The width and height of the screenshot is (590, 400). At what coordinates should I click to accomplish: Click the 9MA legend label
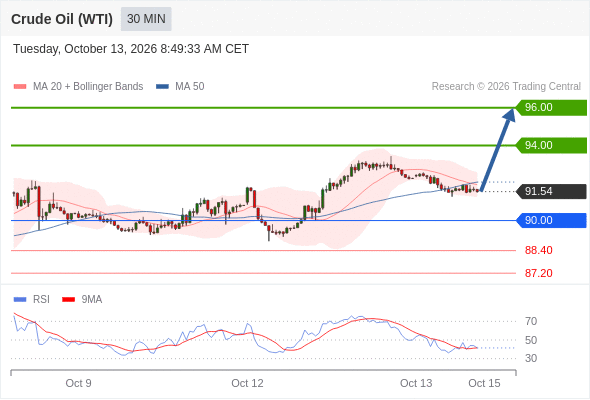[x=92, y=300]
